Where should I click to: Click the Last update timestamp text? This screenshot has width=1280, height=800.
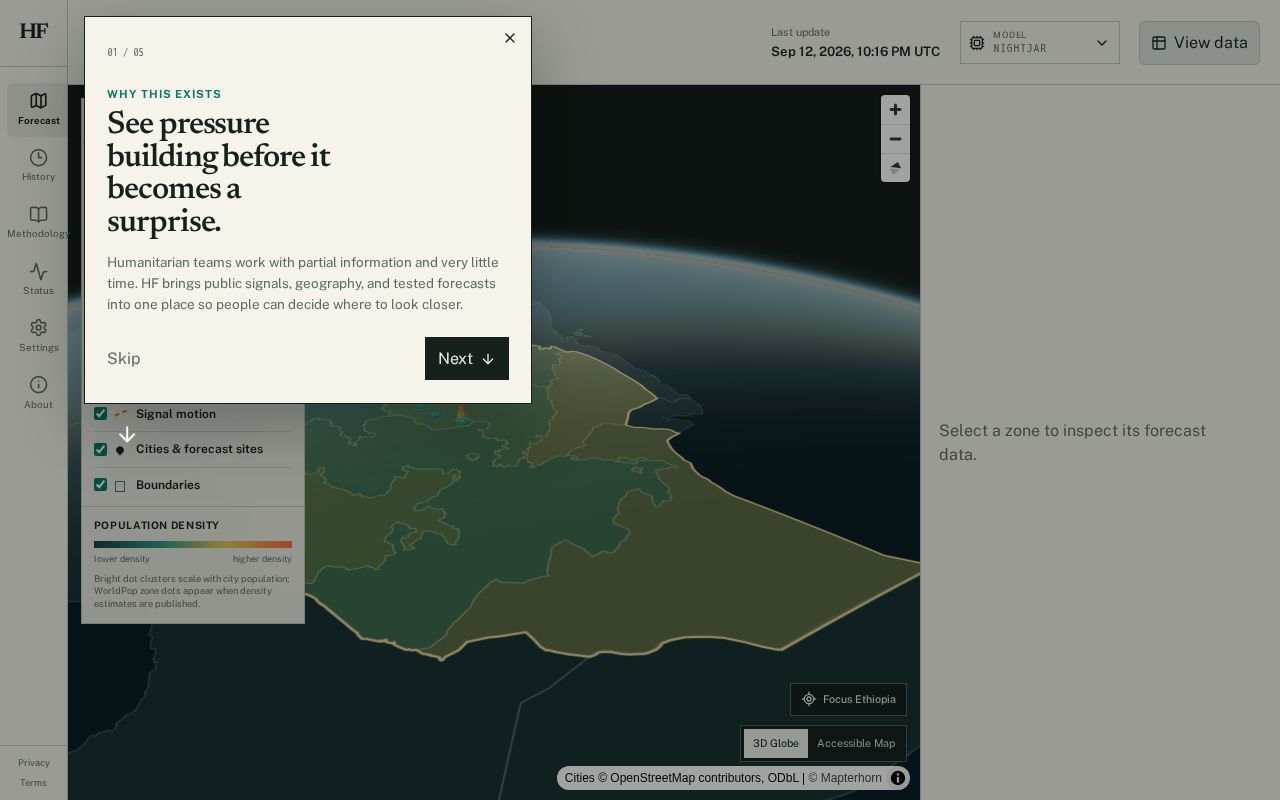coord(855,51)
